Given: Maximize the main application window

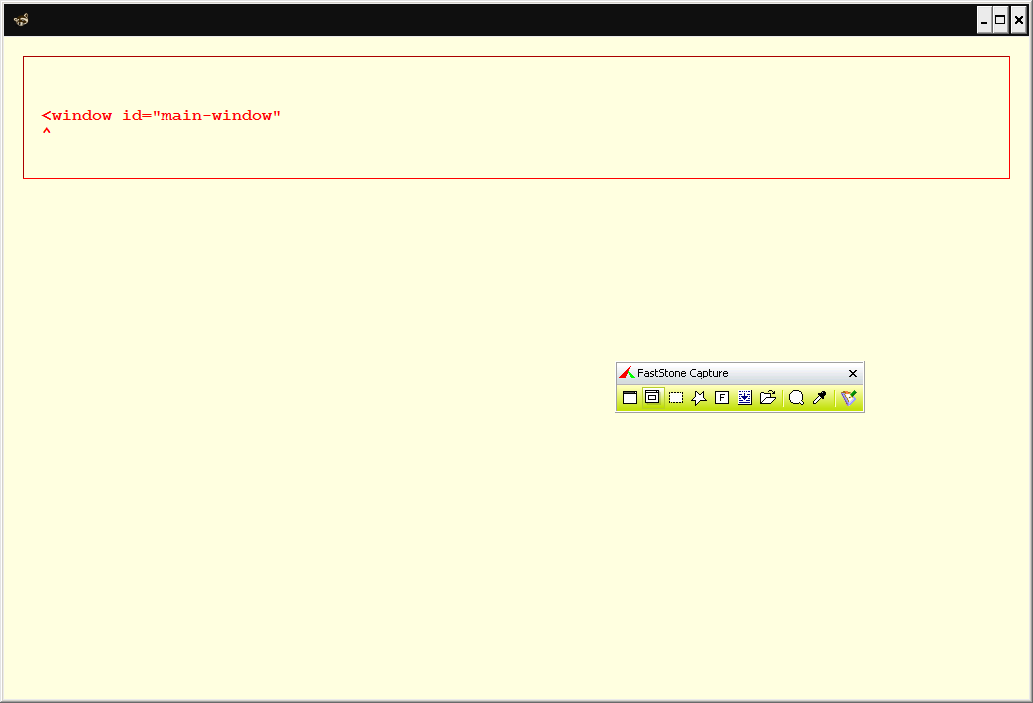Looking at the screenshot, I should point(1000,20).
